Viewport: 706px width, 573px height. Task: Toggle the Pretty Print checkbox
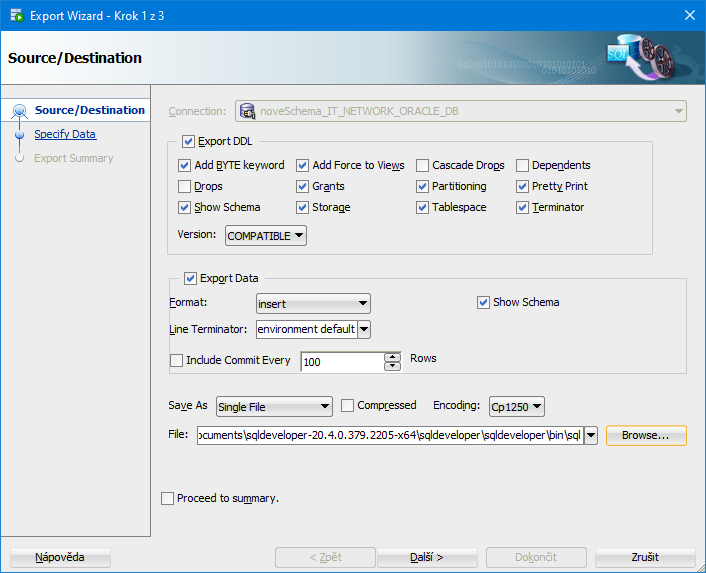click(x=523, y=187)
